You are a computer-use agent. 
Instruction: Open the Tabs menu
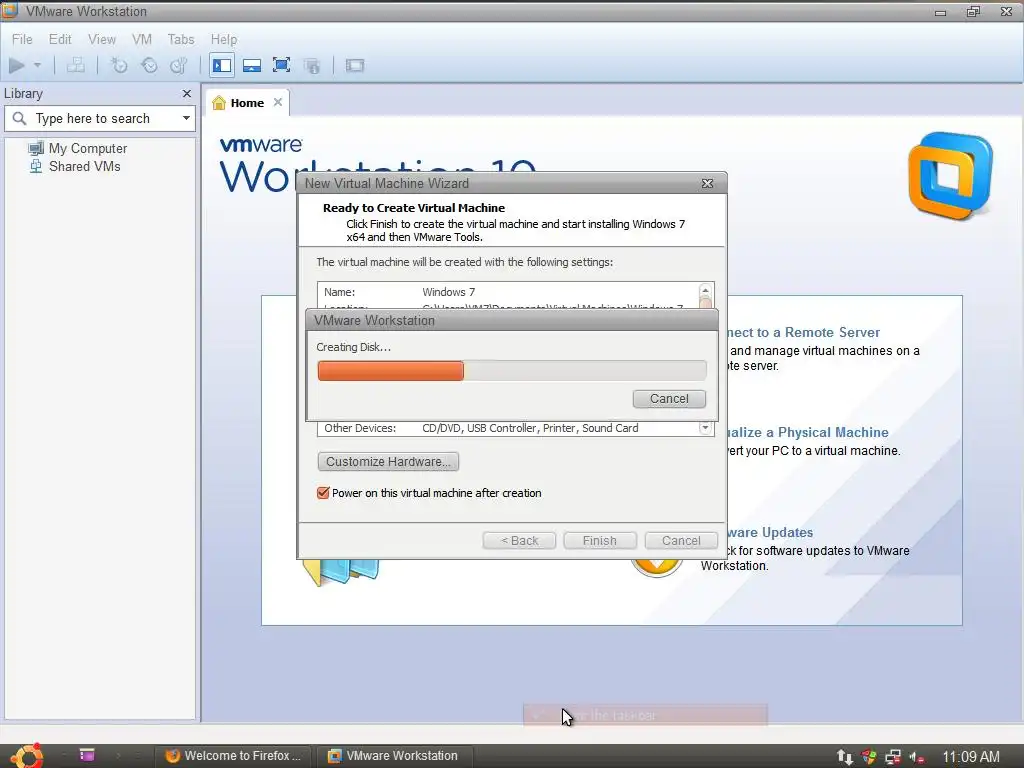pos(181,39)
